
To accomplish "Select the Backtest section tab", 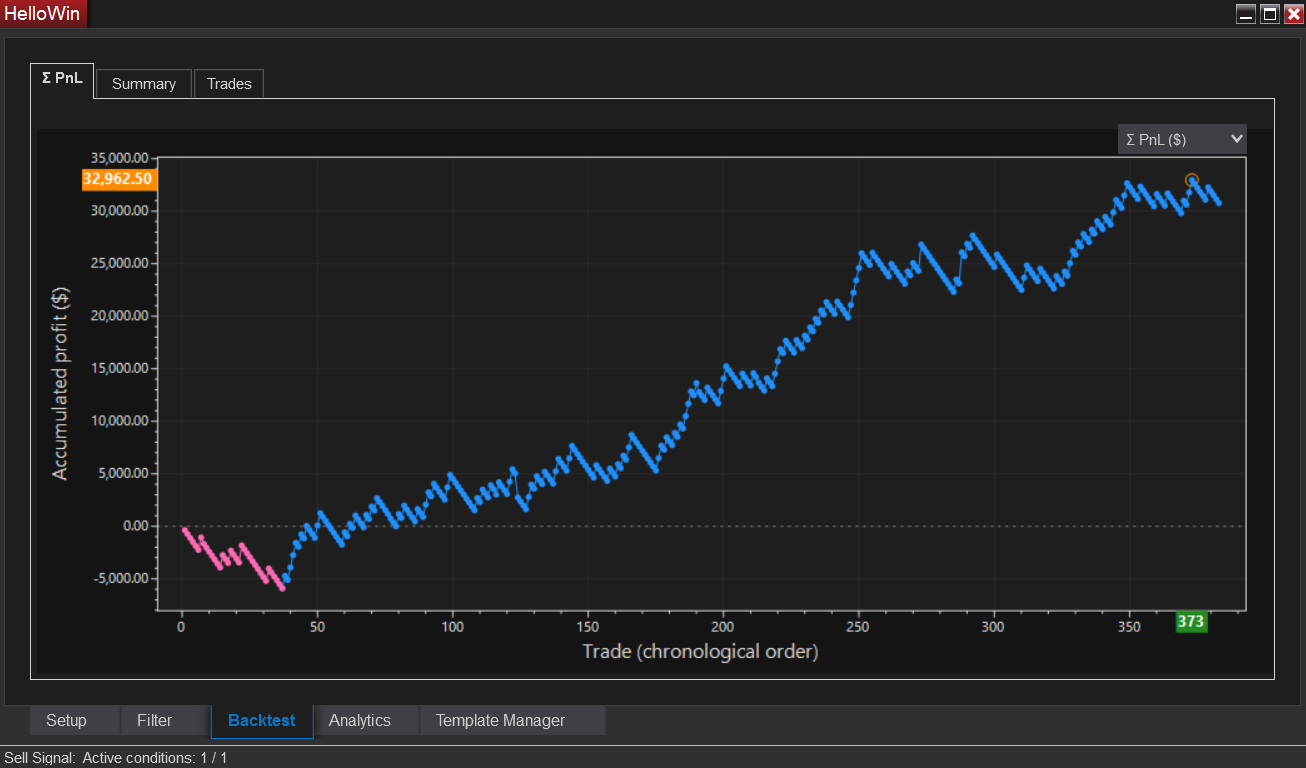I will pos(262,720).
